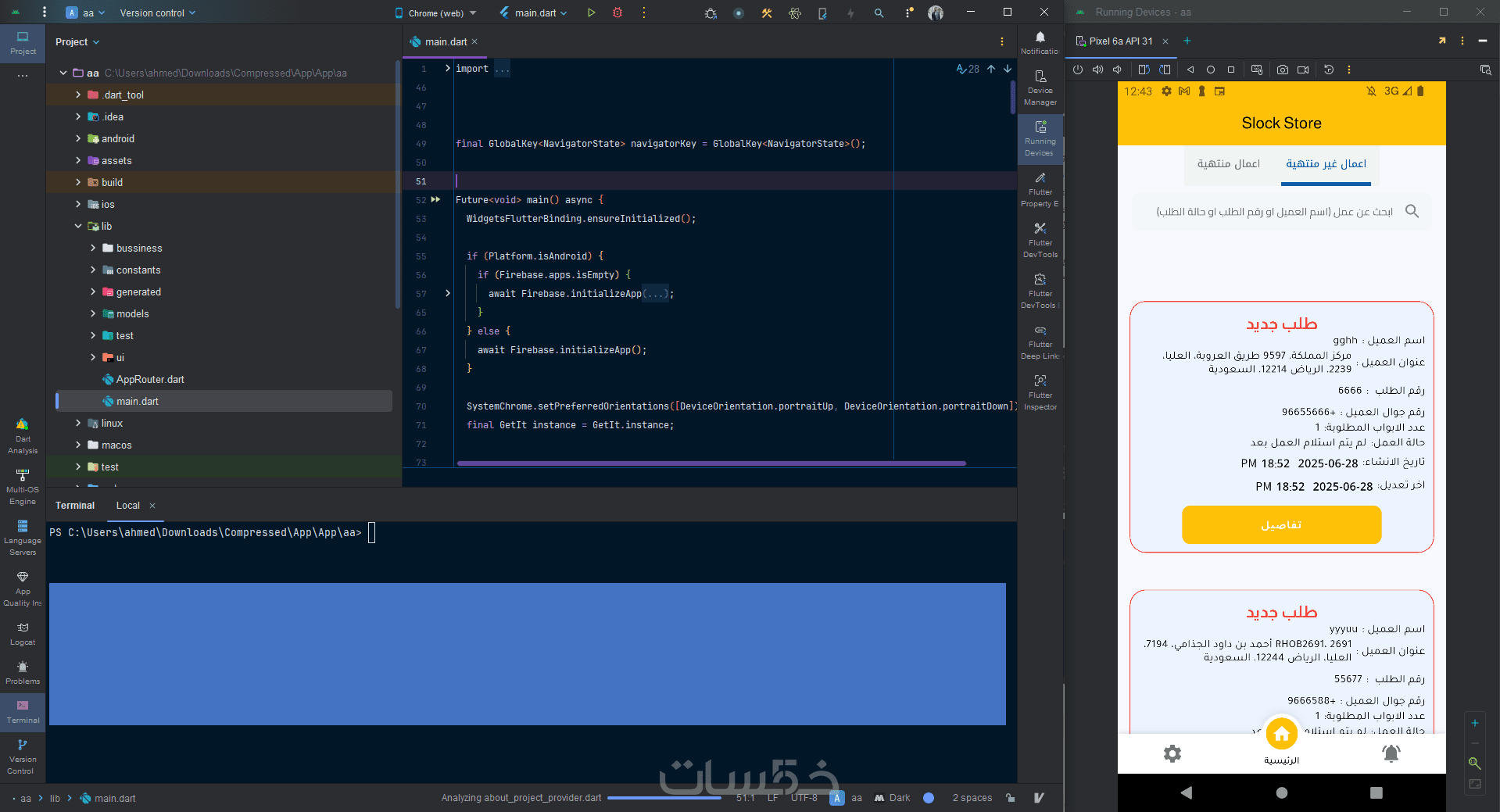The image size is (1500, 812).
Task: Open the Problems tool window
Action: pyautogui.click(x=23, y=672)
